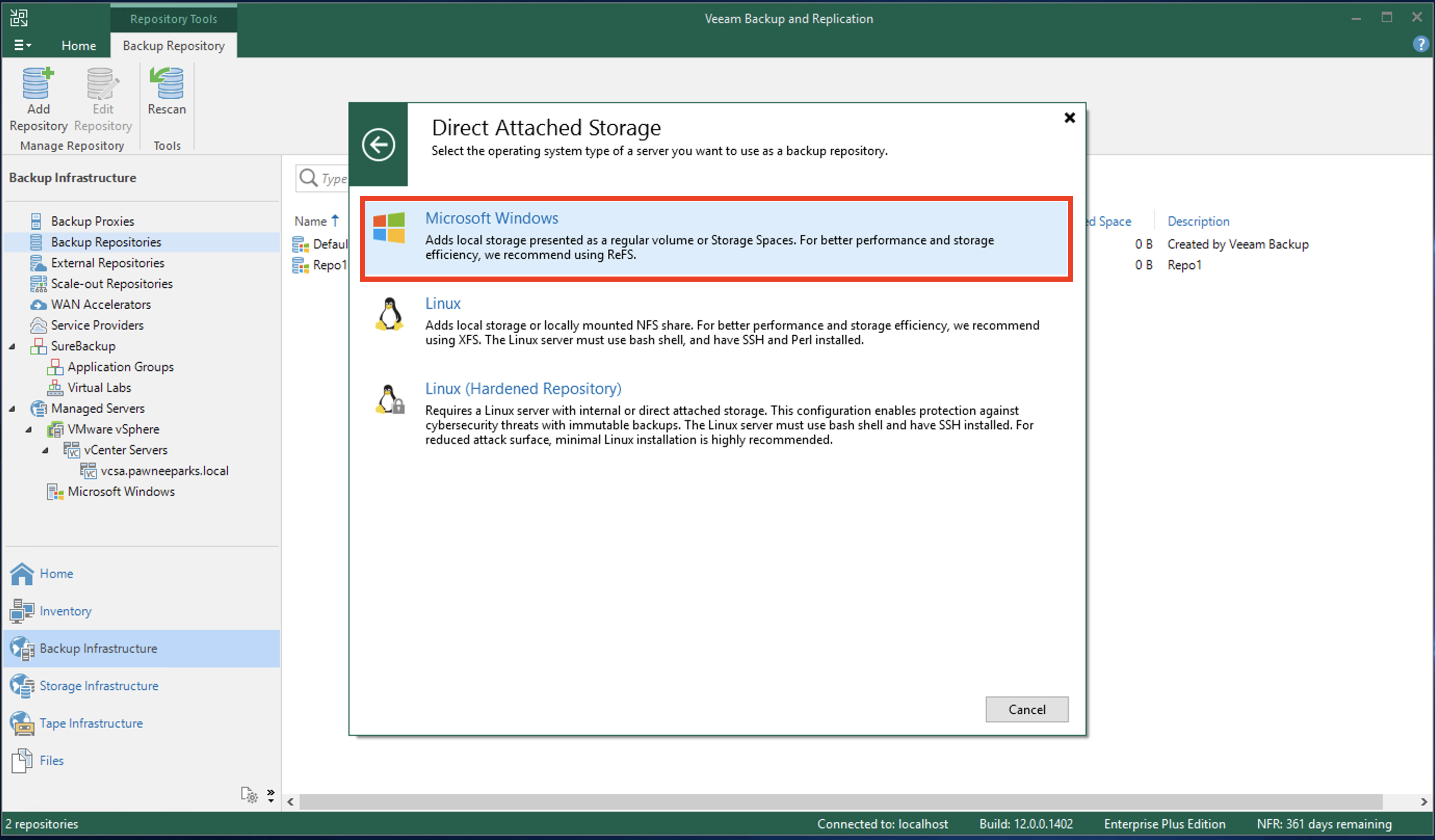
Task: Click the search magnifier icon
Action: pos(308,178)
